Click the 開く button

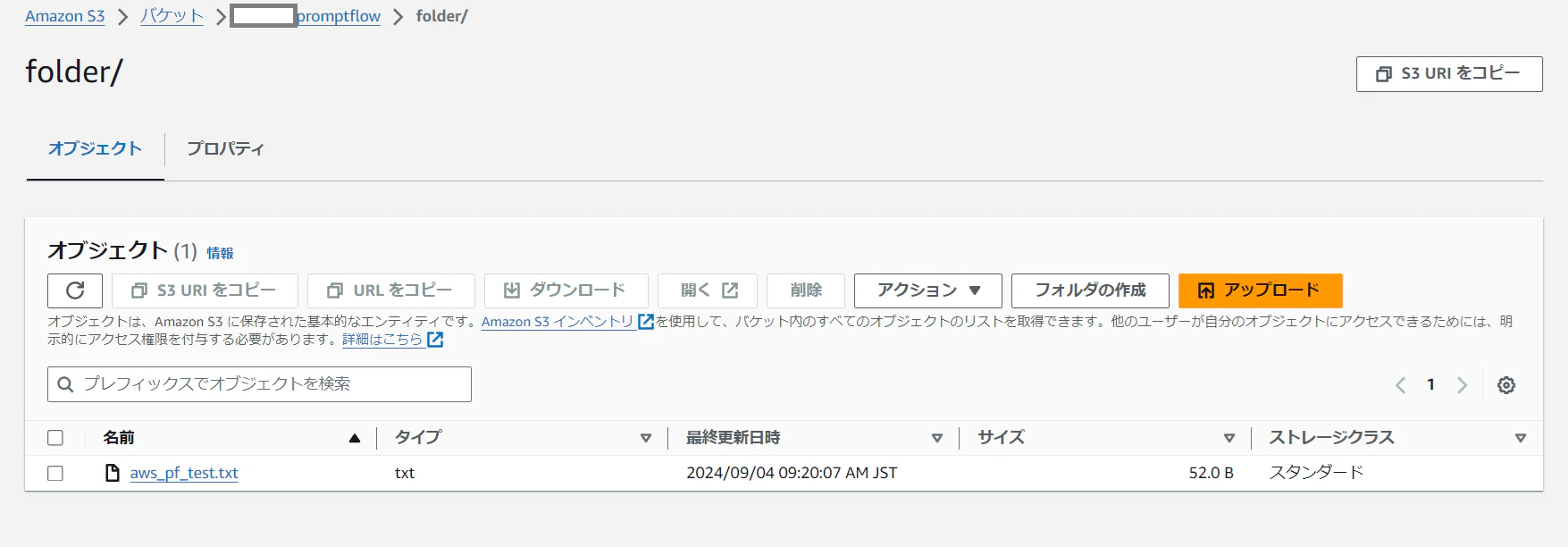[x=708, y=290]
